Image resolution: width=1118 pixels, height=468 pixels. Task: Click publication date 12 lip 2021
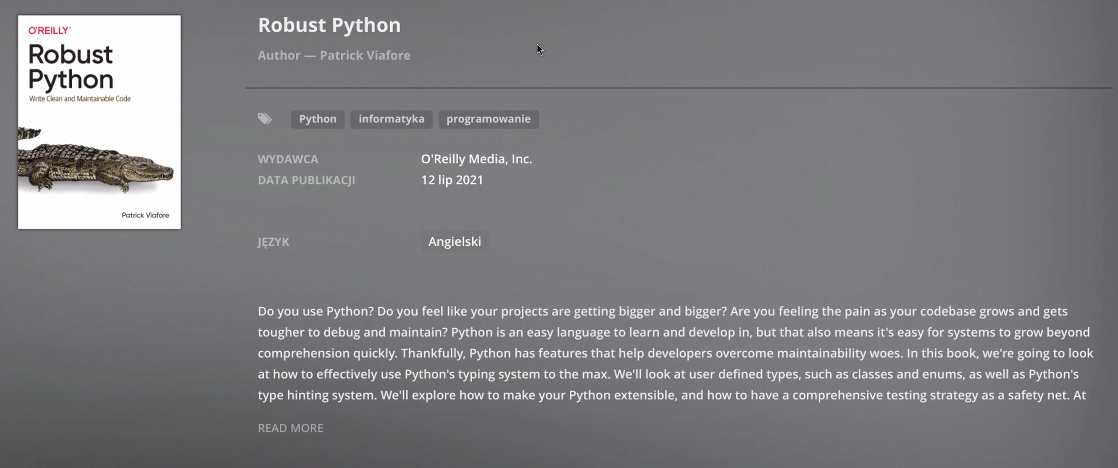[x=452, y=180]
